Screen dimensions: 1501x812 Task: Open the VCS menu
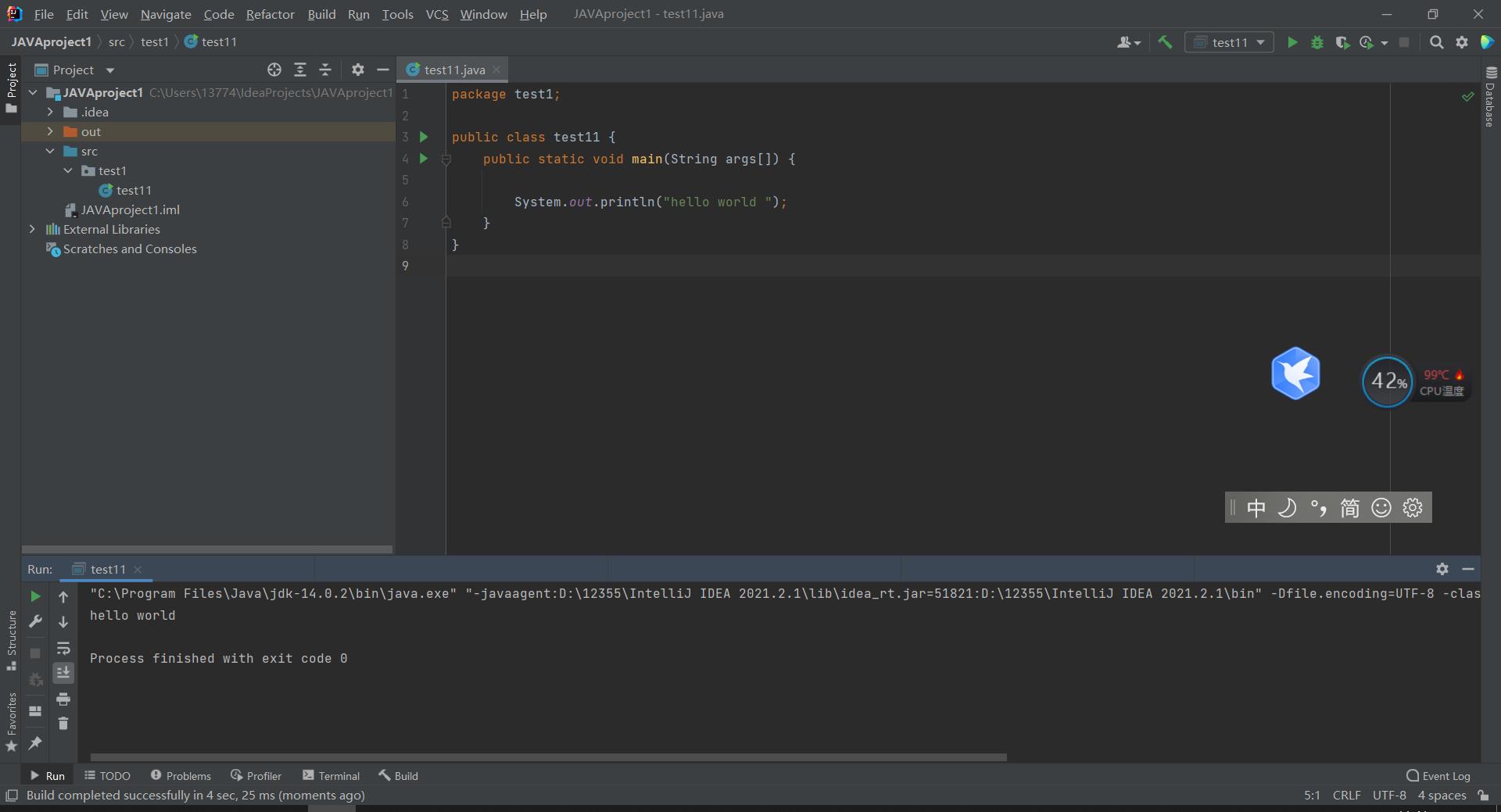point(437,14)
